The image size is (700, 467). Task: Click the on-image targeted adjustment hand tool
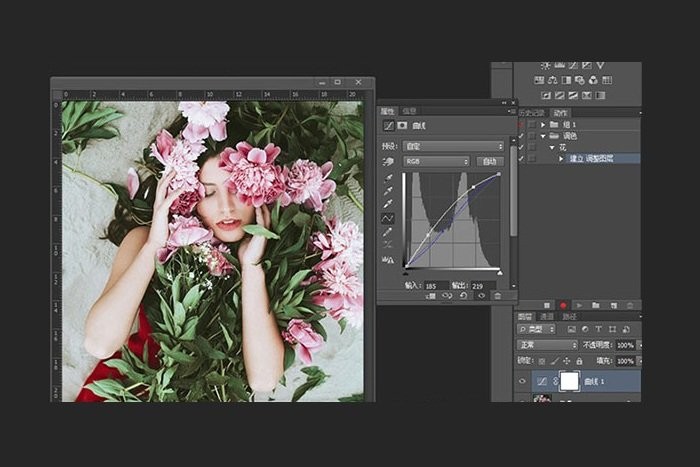tap(387, 161)
